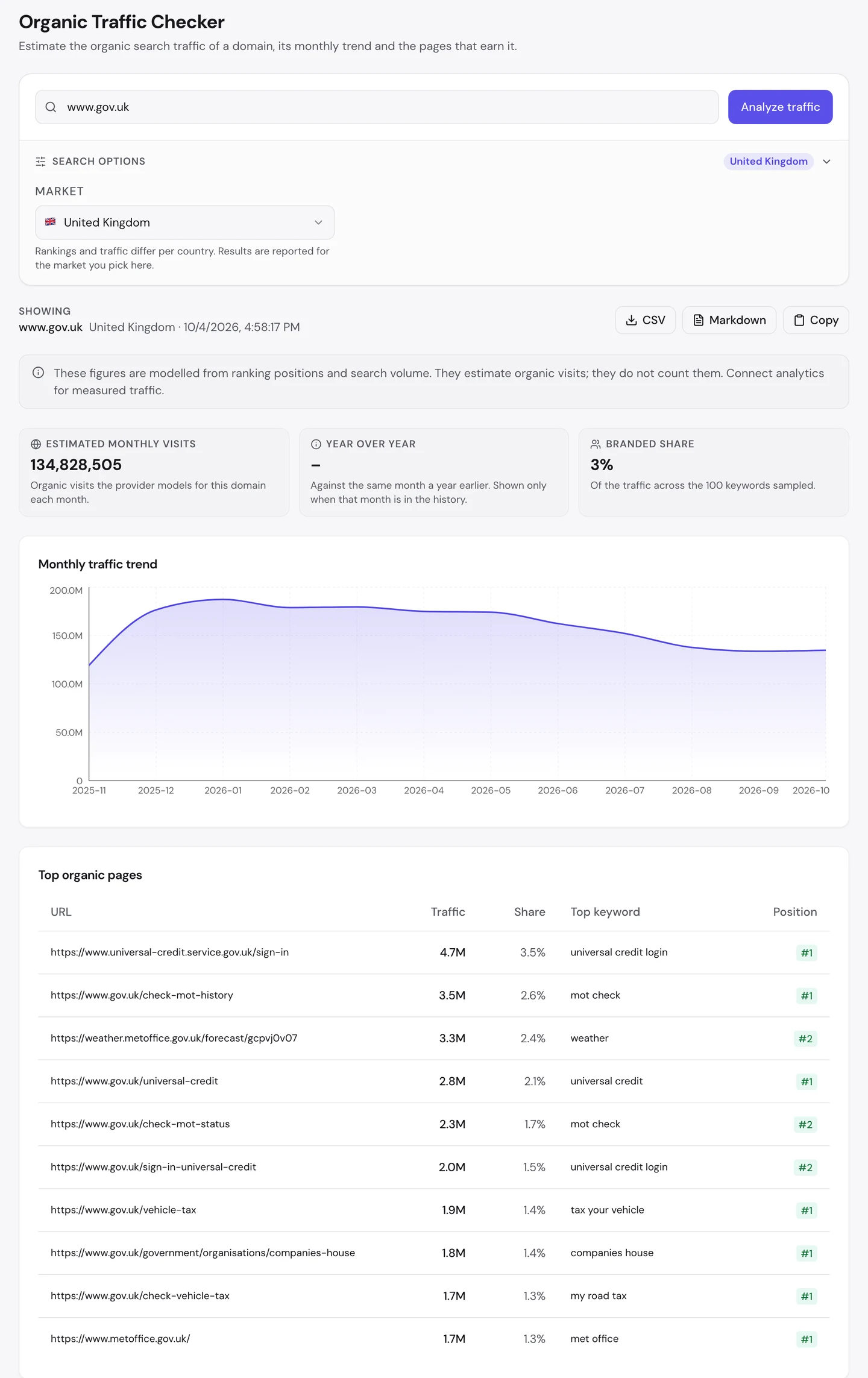
Task: Click the UK flag icon in Market selector
Action: click(x=51, y=222)
